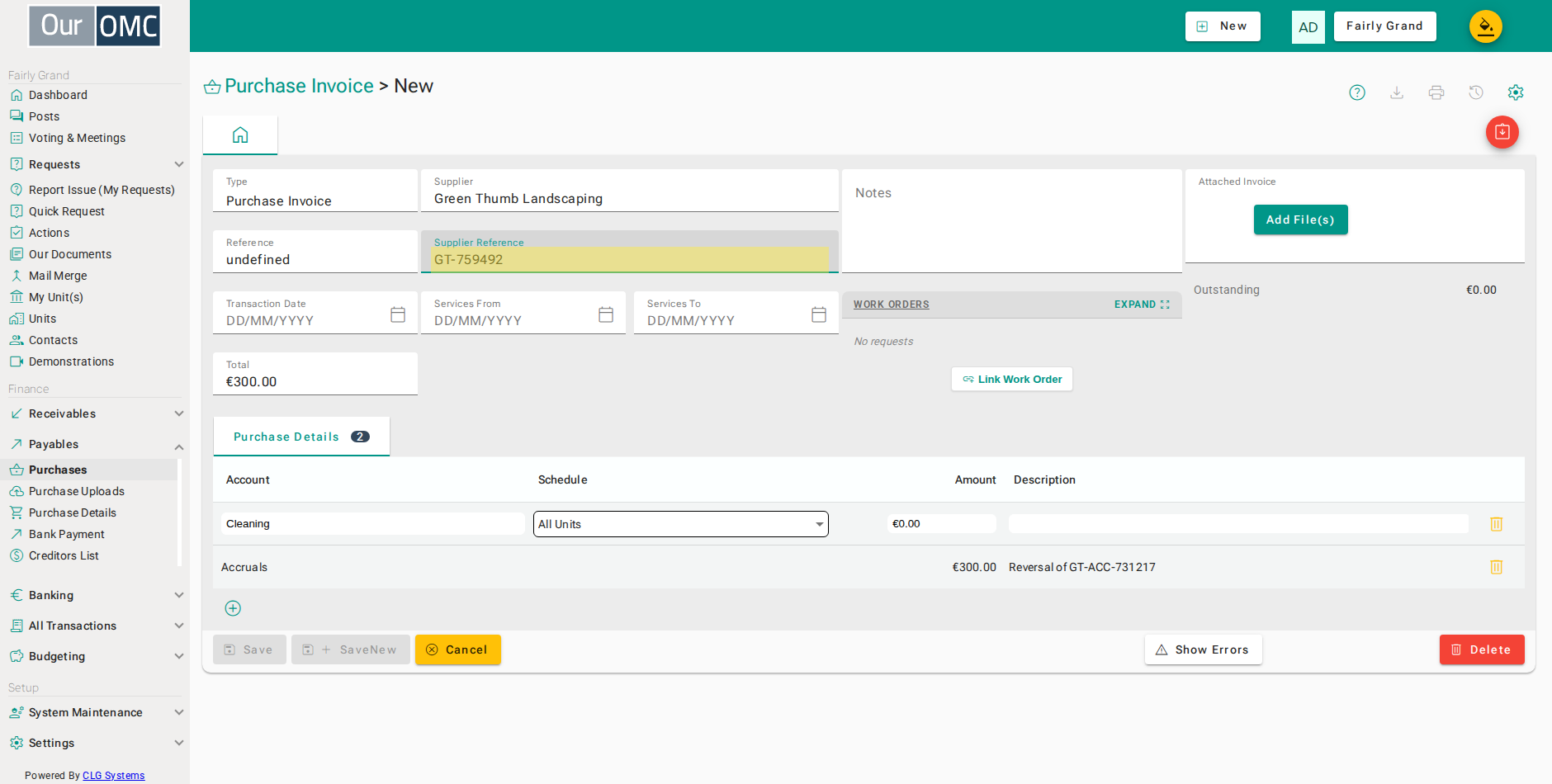Open Quick Request in sidebar
This screenshot has width=1552, height=784.
[67, 211]
